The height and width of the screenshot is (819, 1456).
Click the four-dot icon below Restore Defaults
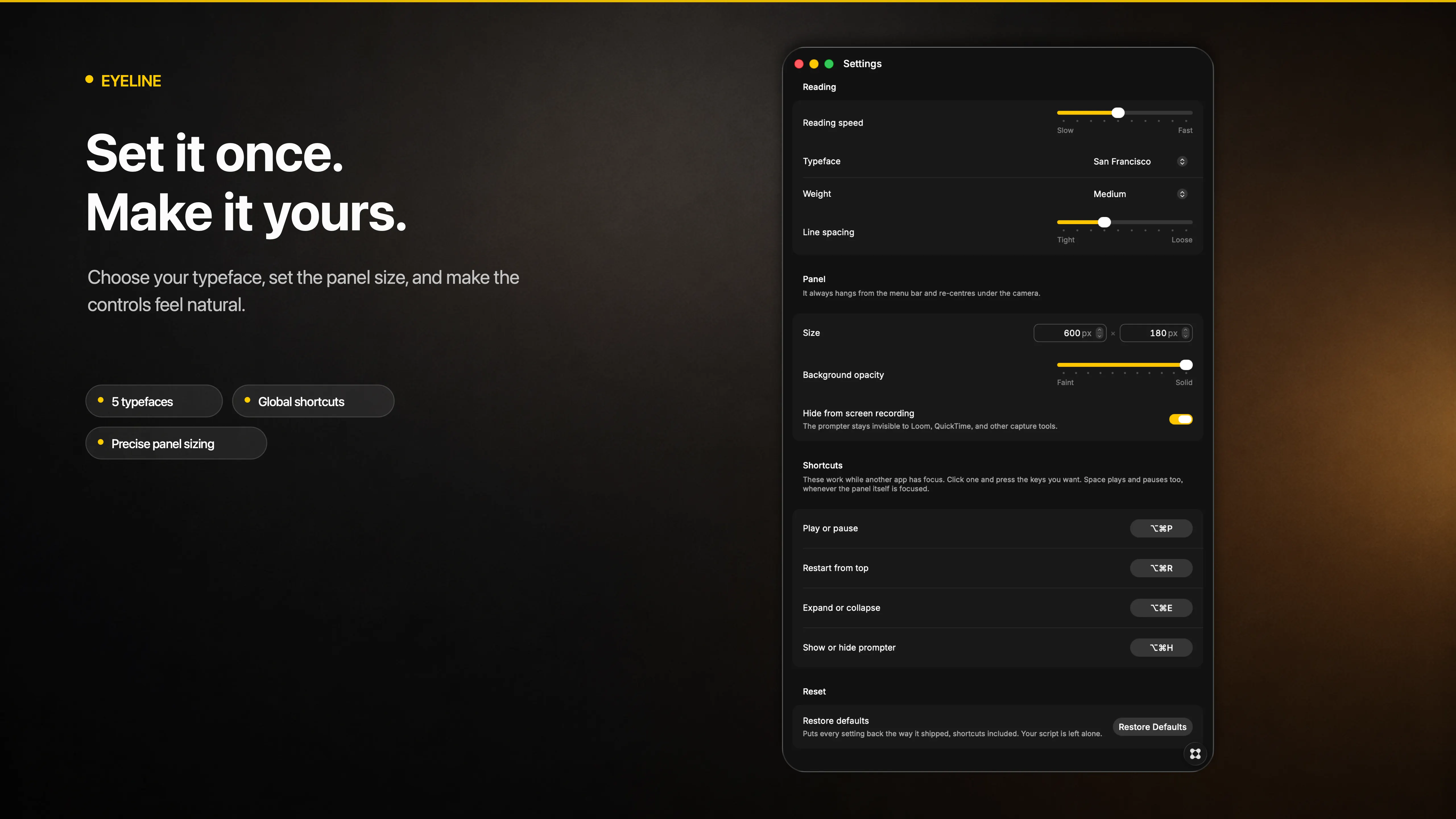click(x=1195, y=753)
